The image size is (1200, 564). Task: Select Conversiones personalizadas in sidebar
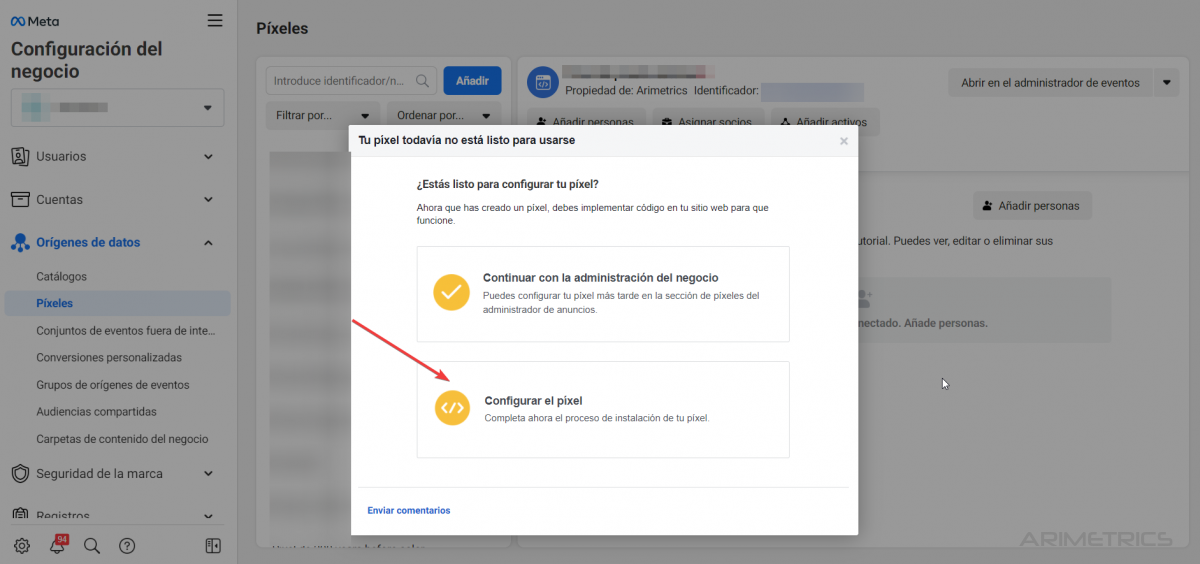click(109, 357)
